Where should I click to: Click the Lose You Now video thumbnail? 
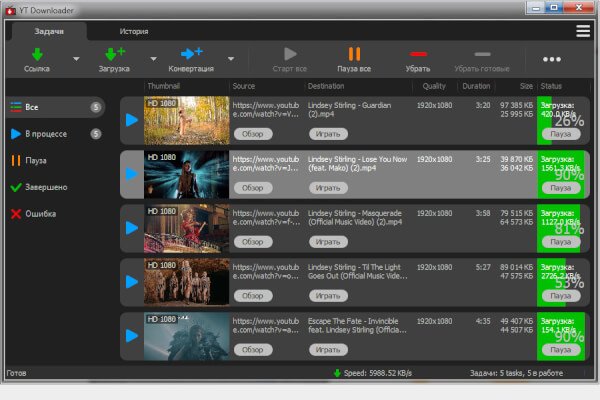(186, 174)
